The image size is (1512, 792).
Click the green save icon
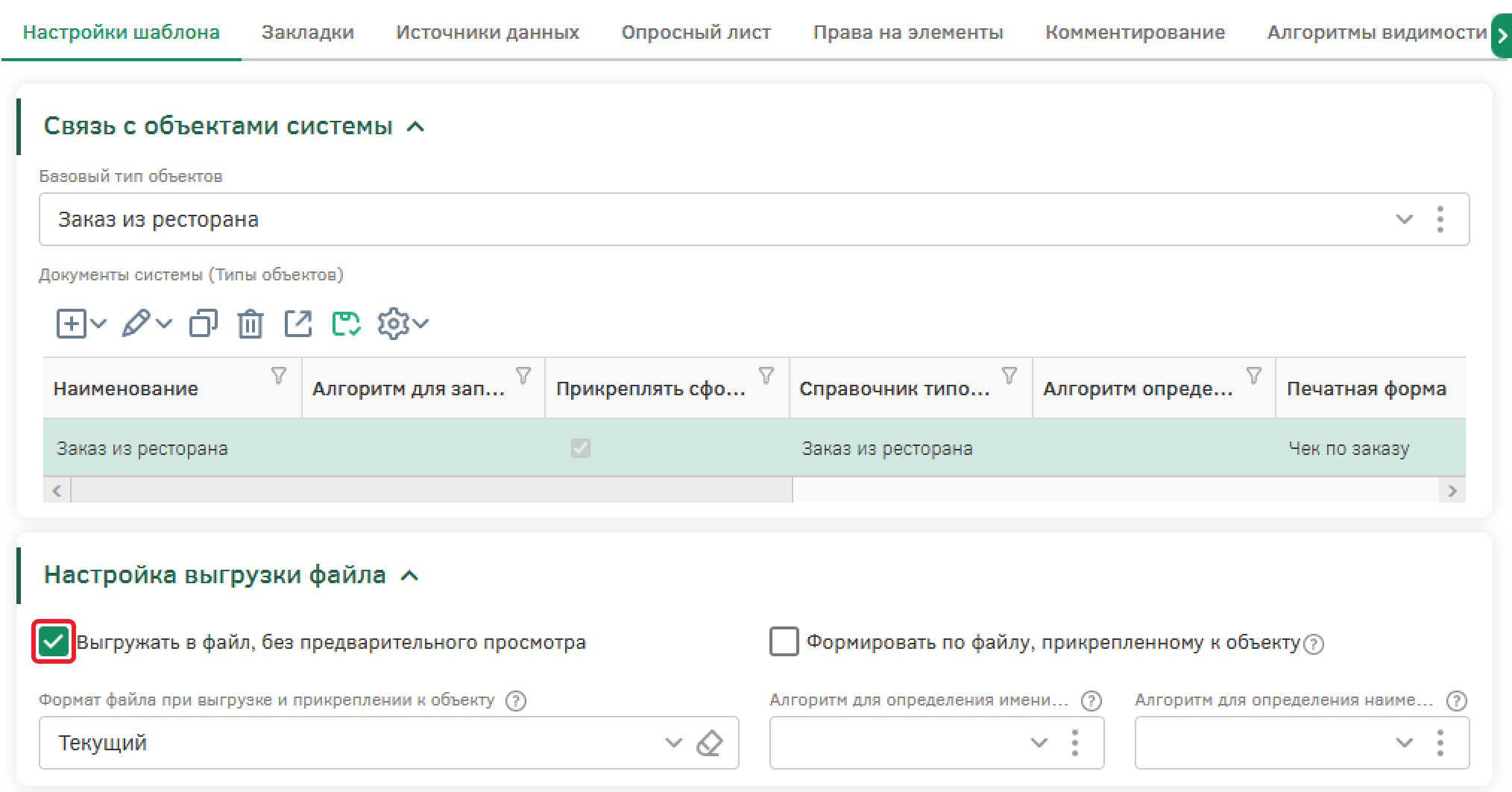pos(346,324)
